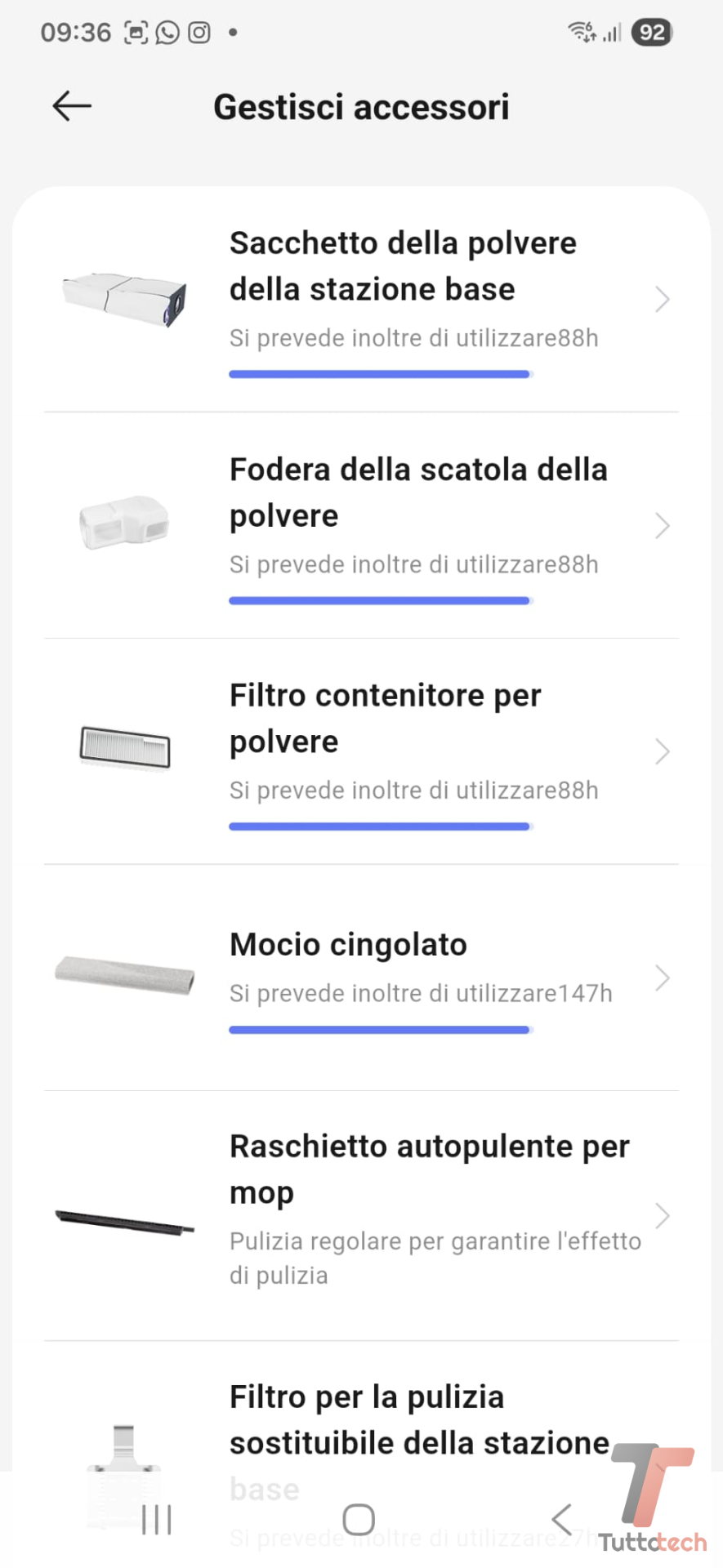Select Mocio cingolato title text
723x1568 pixels.
pyautogui.click(x=348, y=945)
